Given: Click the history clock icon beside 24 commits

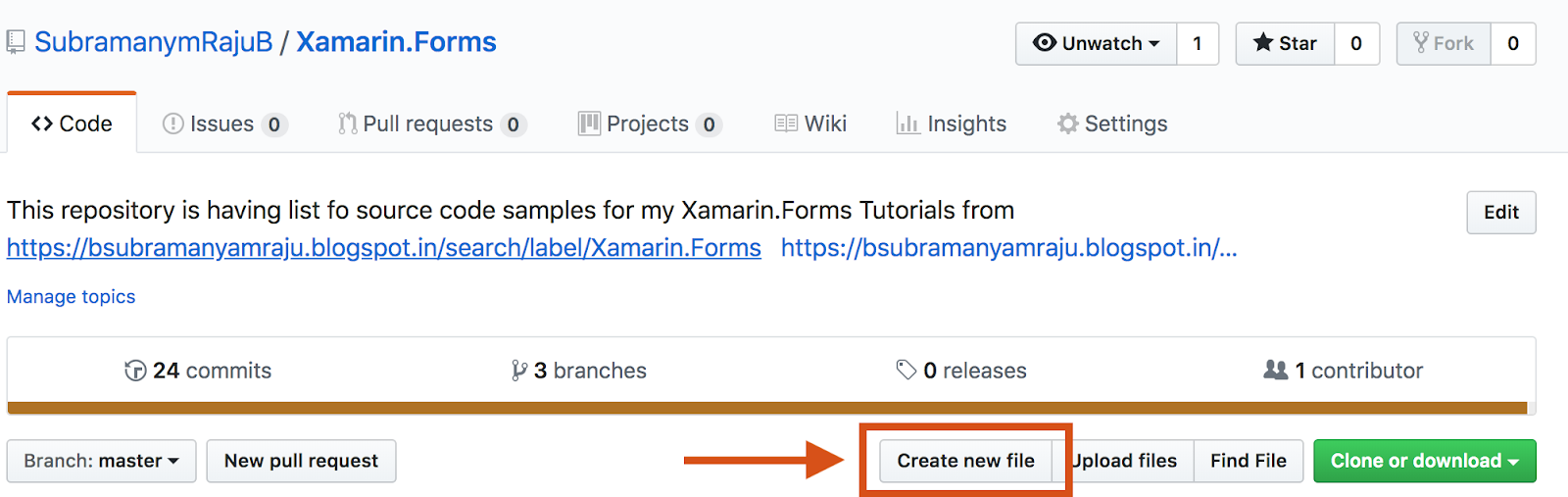Looking at the screenshot, I should tap(135, 371).
